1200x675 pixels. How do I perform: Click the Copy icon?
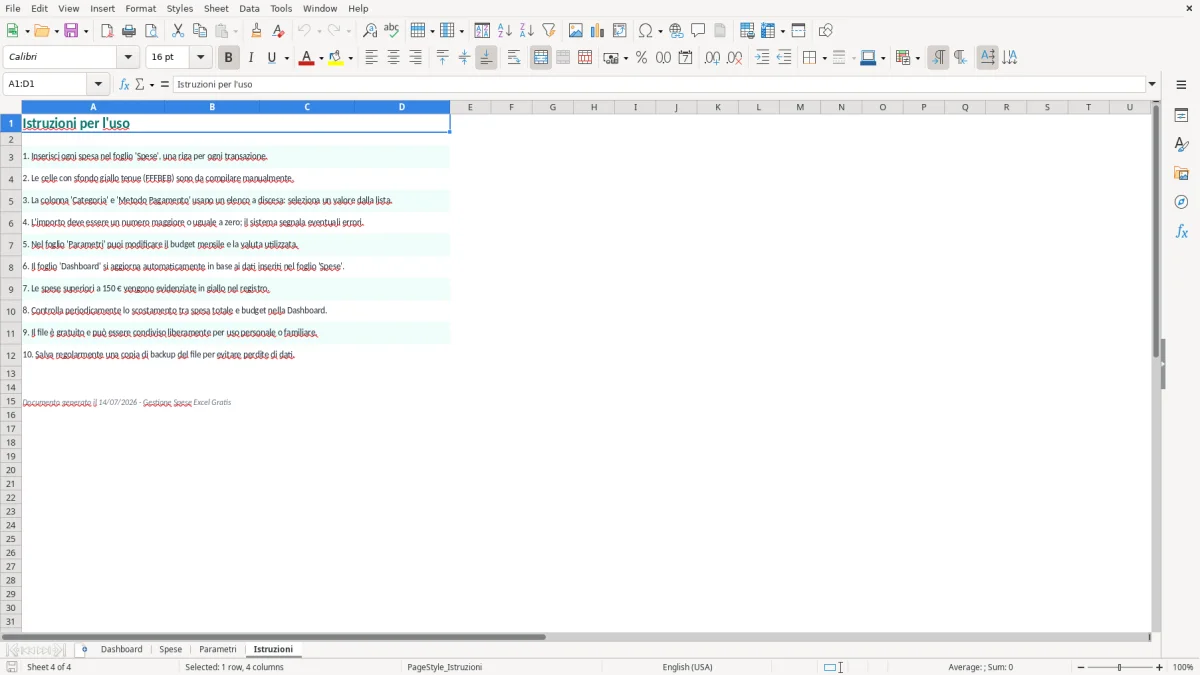(x=200, y=31)
